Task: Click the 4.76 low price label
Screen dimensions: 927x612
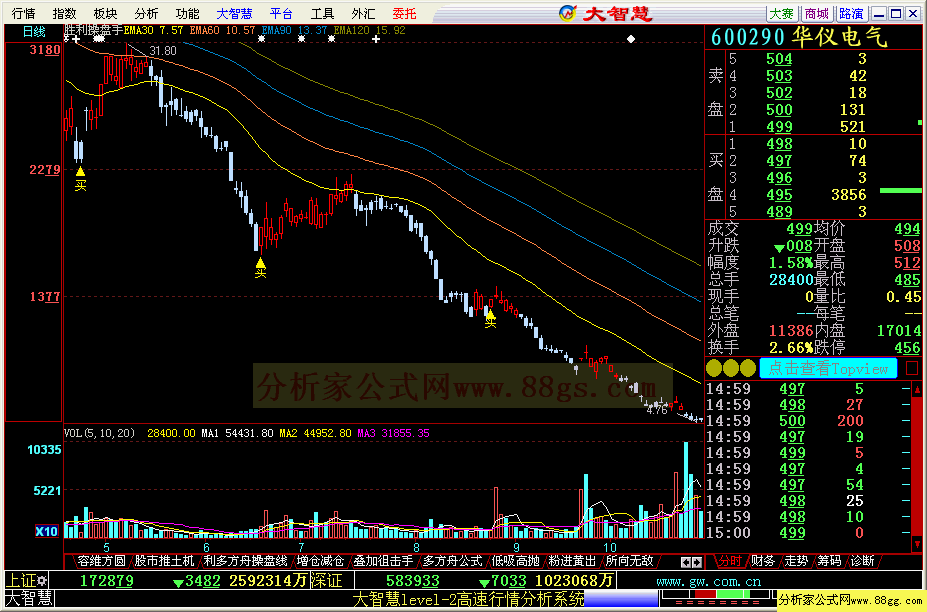Action: tap(657, 409)
